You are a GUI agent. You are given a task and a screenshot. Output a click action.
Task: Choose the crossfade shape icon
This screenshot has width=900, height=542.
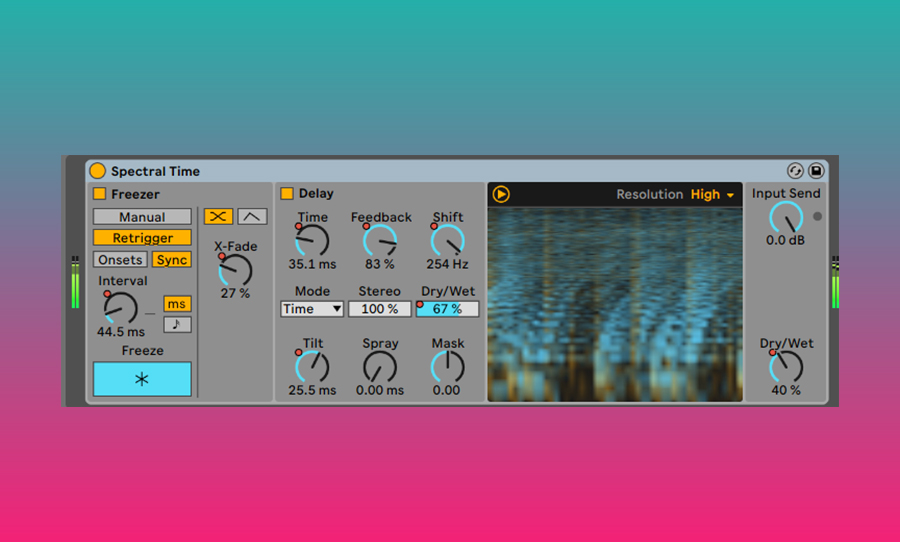(x=218, y=216)
